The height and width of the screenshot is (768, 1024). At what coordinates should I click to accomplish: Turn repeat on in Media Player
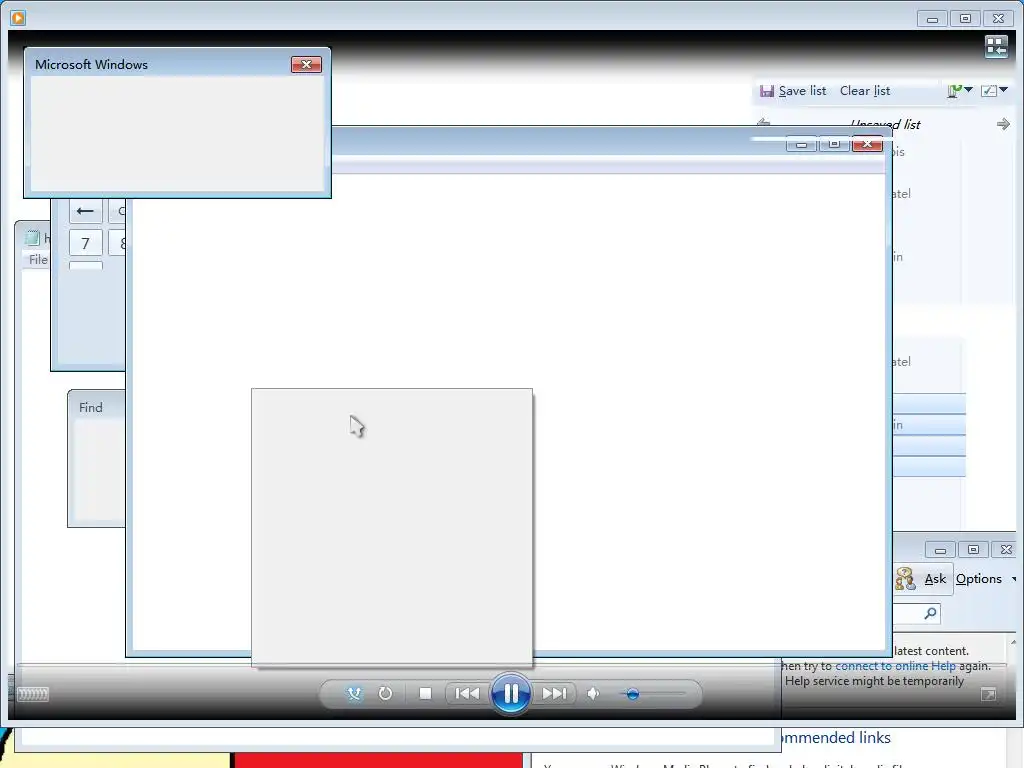click(x=385, y=694)
